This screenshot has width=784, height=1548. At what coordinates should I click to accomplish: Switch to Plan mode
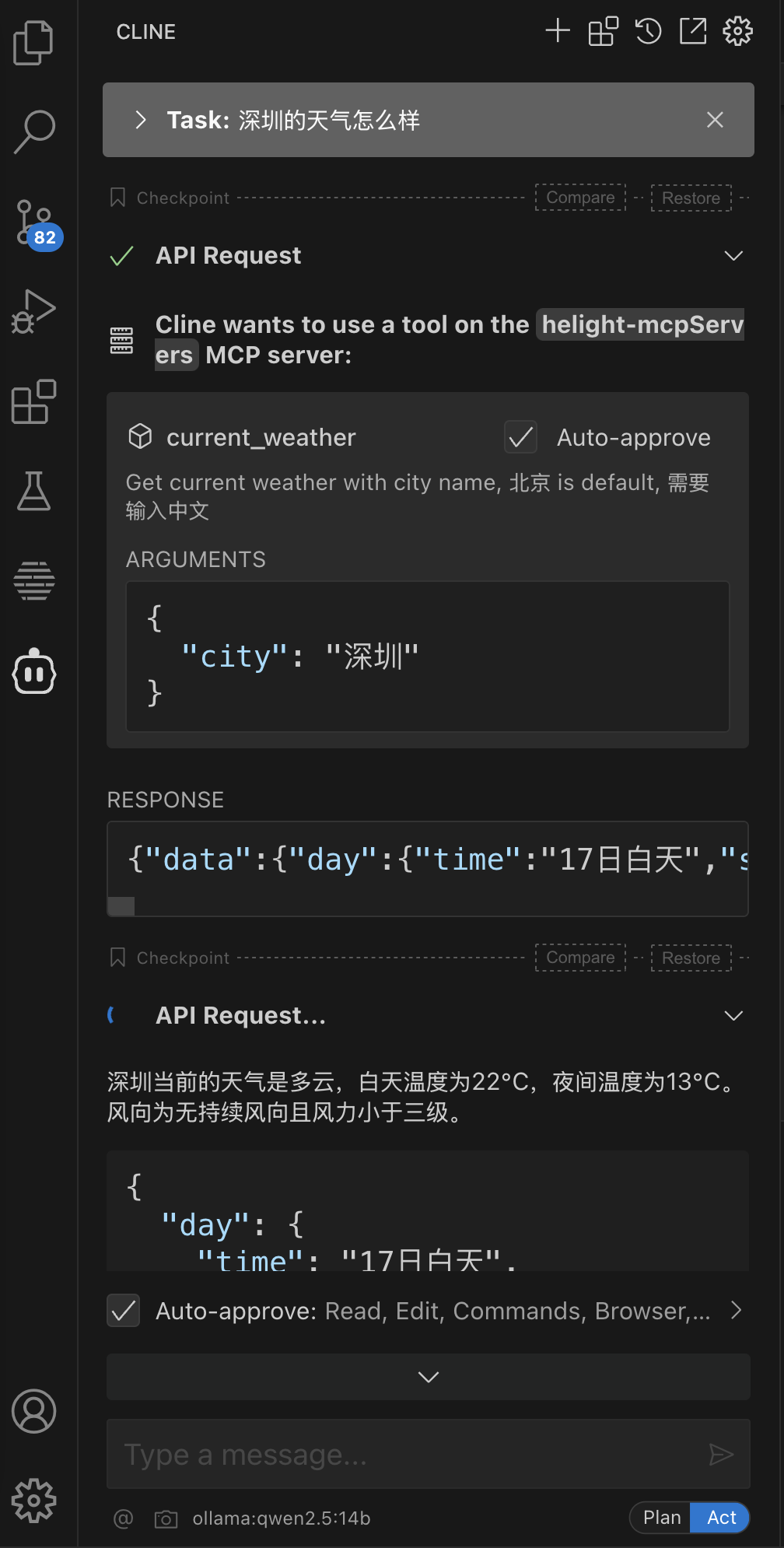pyautogui.click(x=661, y=1518)
